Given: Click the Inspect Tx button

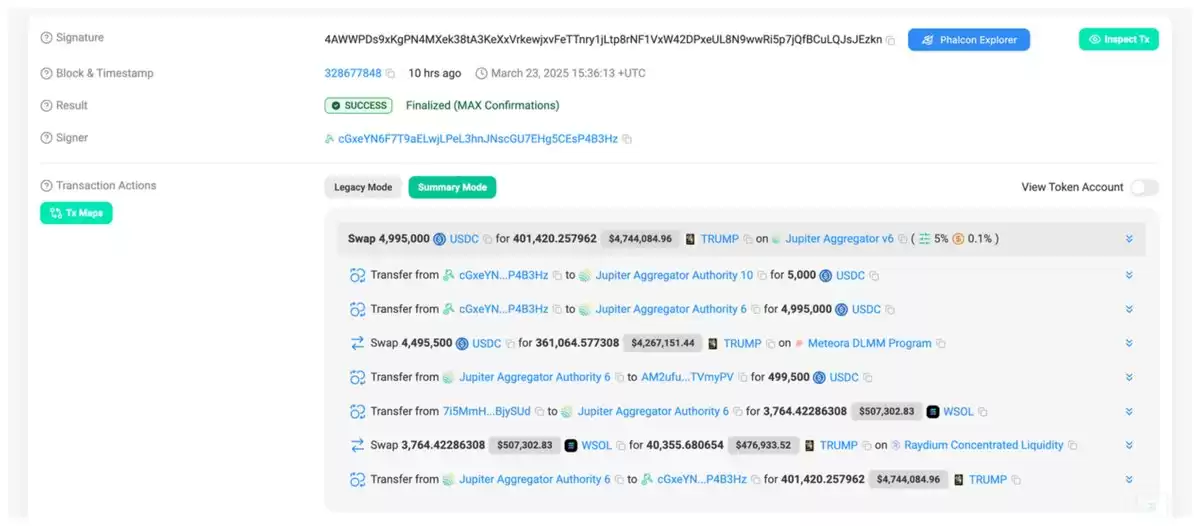Looking at the screenshot, I should coord(1118,39).
